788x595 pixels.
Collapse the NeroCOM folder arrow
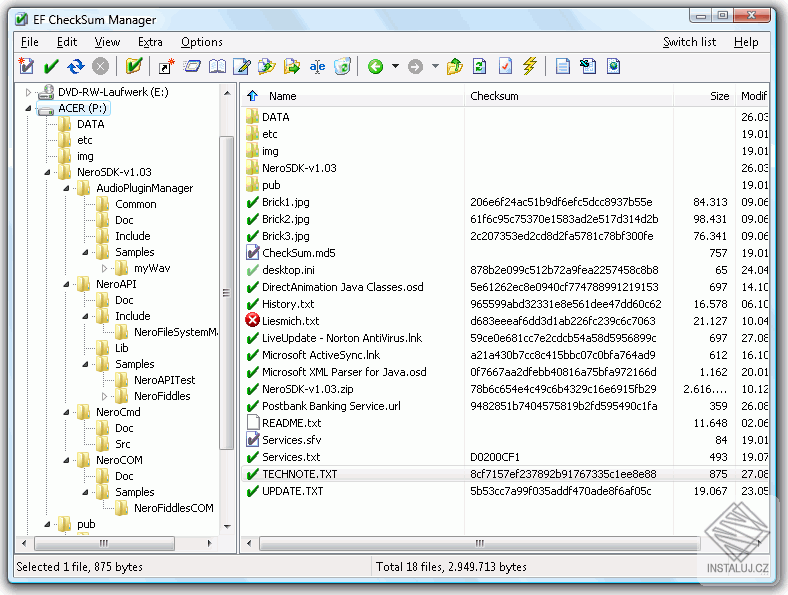(x=66, y=460)
